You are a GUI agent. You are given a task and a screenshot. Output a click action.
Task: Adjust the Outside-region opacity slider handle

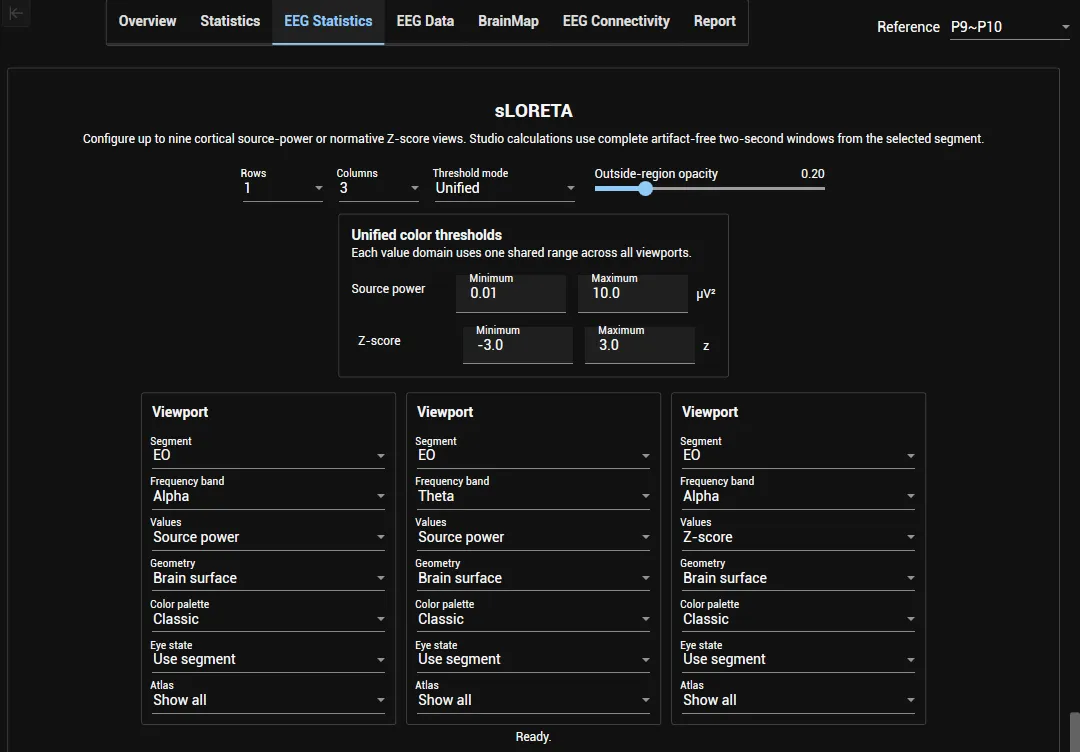pyautogui.click(x=645, y=189)
